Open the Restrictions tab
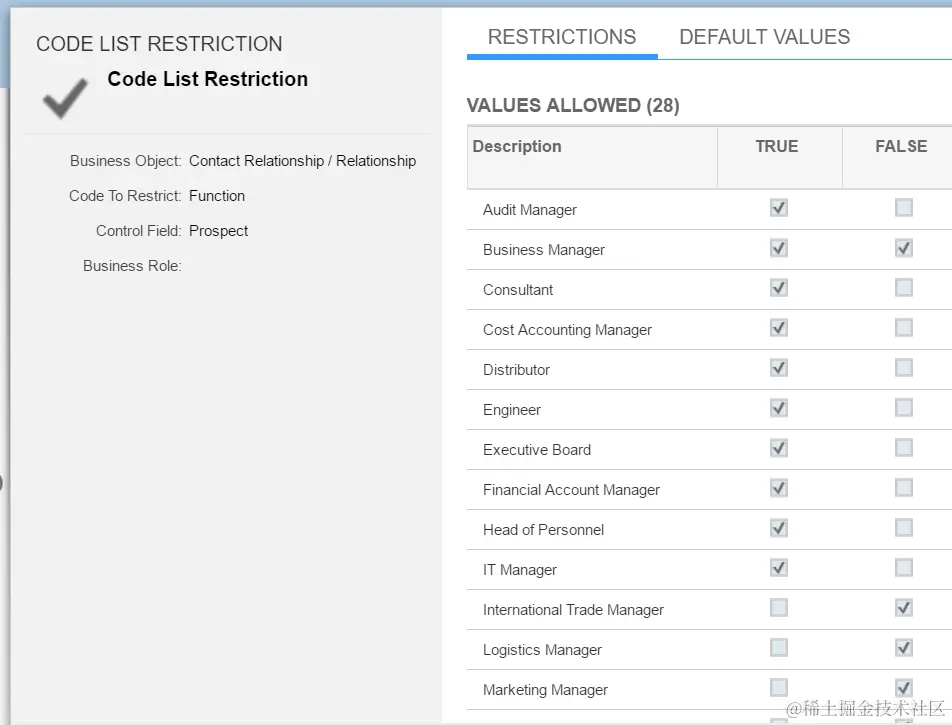 pos(562,37)
